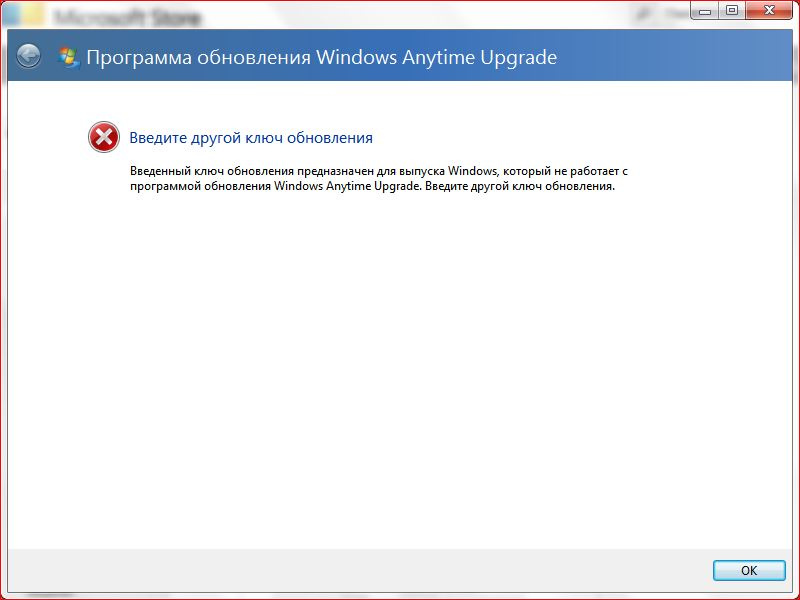Minimize the Anytime Upgrade window
Image resolution: width=800 pixels, height=600 pixels.
click(x=705, y=10)
